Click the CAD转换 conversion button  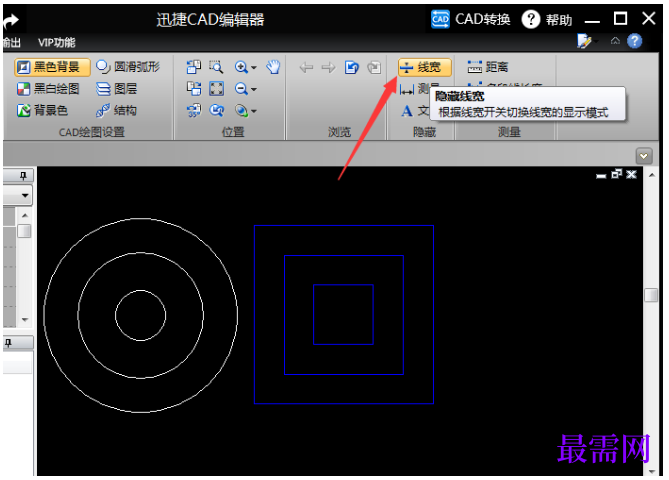pyautogui.click(x=471, y=19)
